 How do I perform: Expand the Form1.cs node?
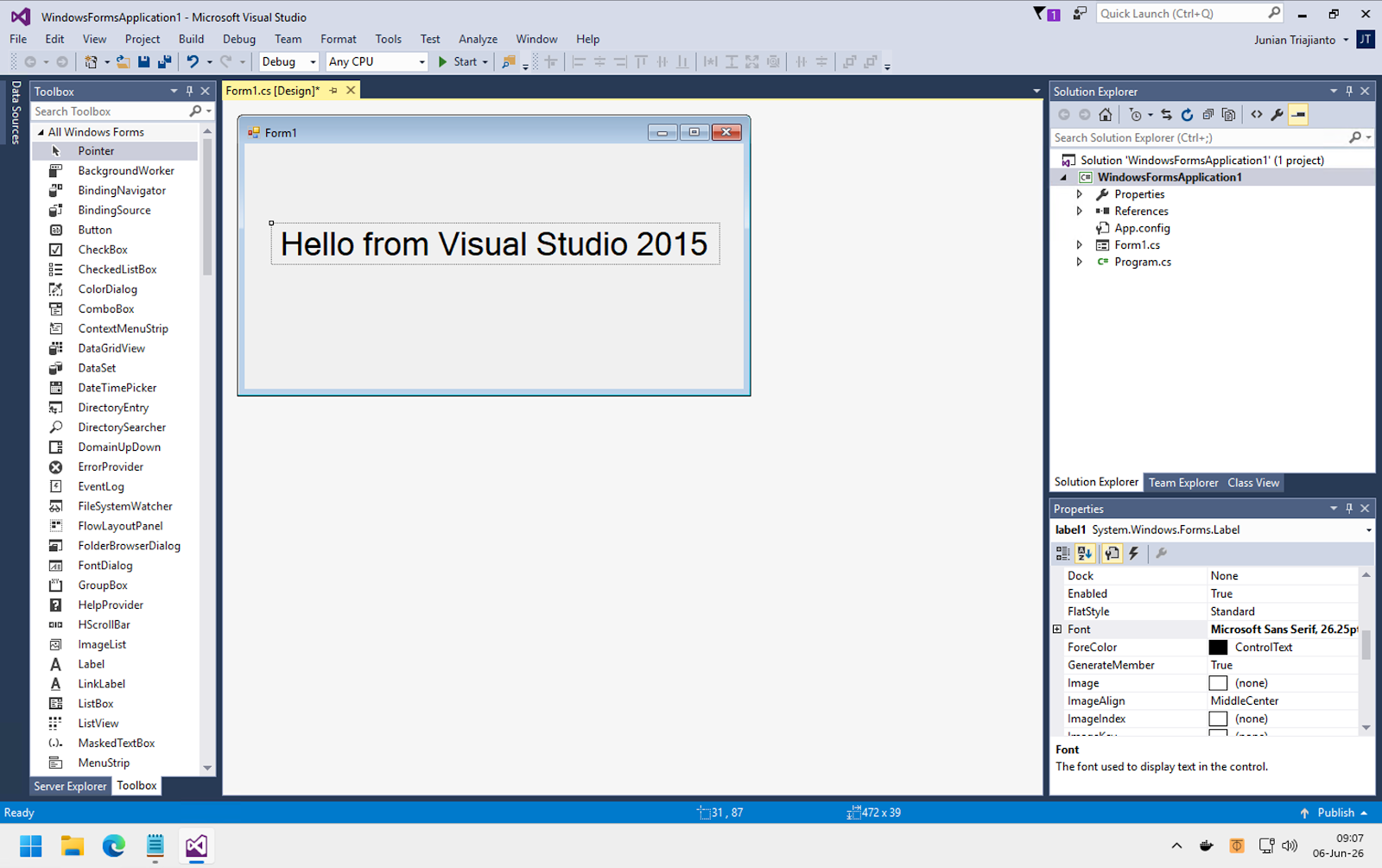(1079, 245)
